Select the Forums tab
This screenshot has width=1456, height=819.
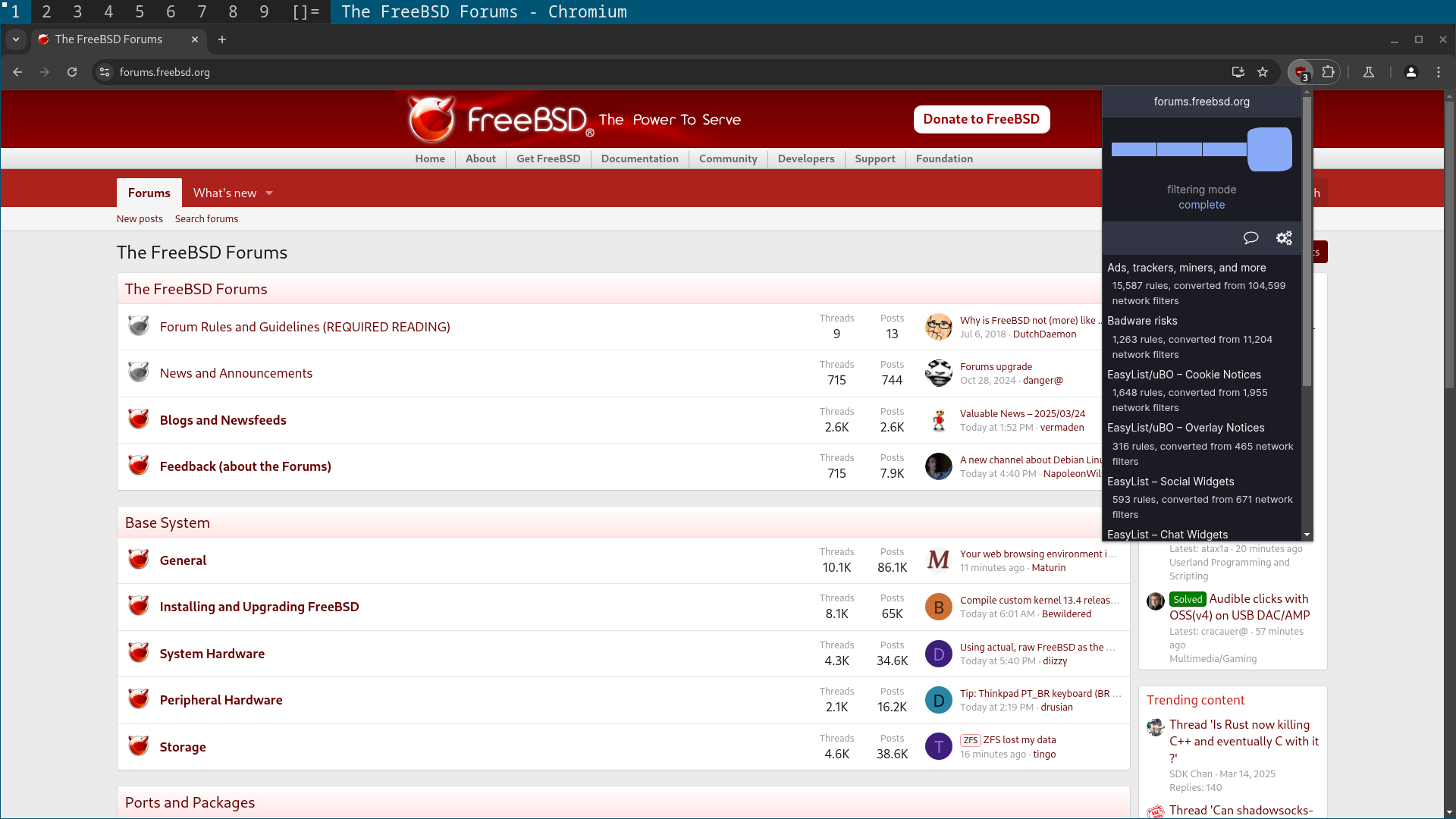click(x=149, y=193)
